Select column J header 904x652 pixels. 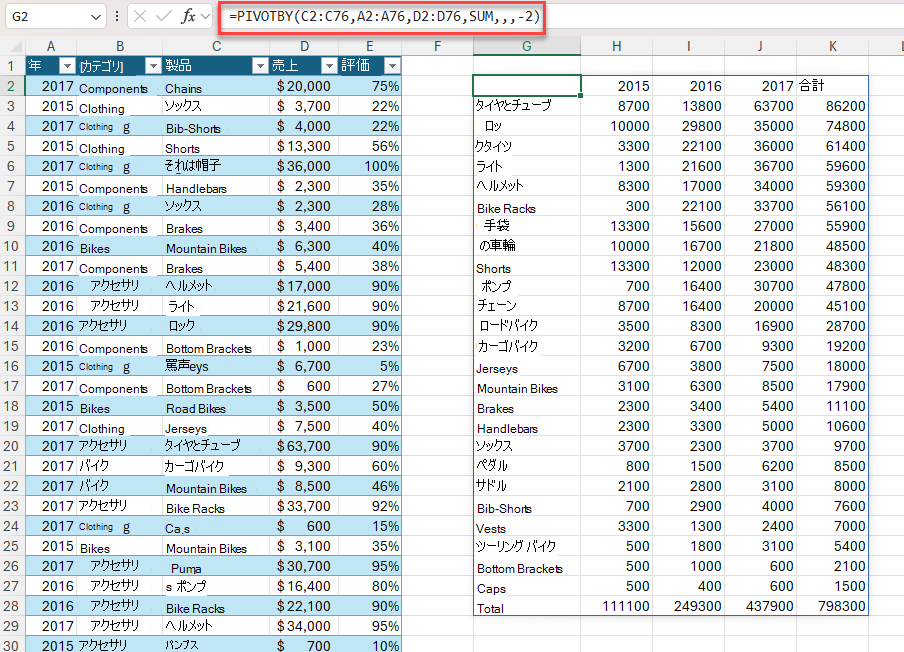coord(760,46)
